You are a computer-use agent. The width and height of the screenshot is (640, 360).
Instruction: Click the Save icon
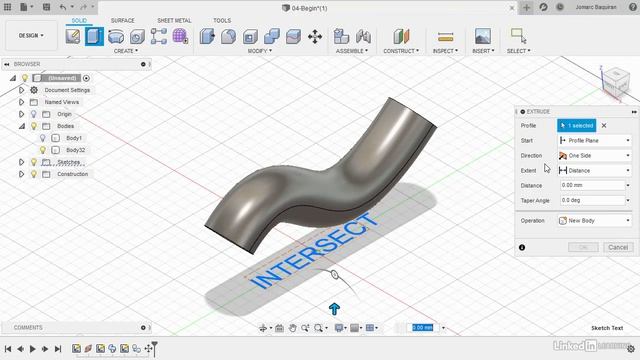click(47, 7)
